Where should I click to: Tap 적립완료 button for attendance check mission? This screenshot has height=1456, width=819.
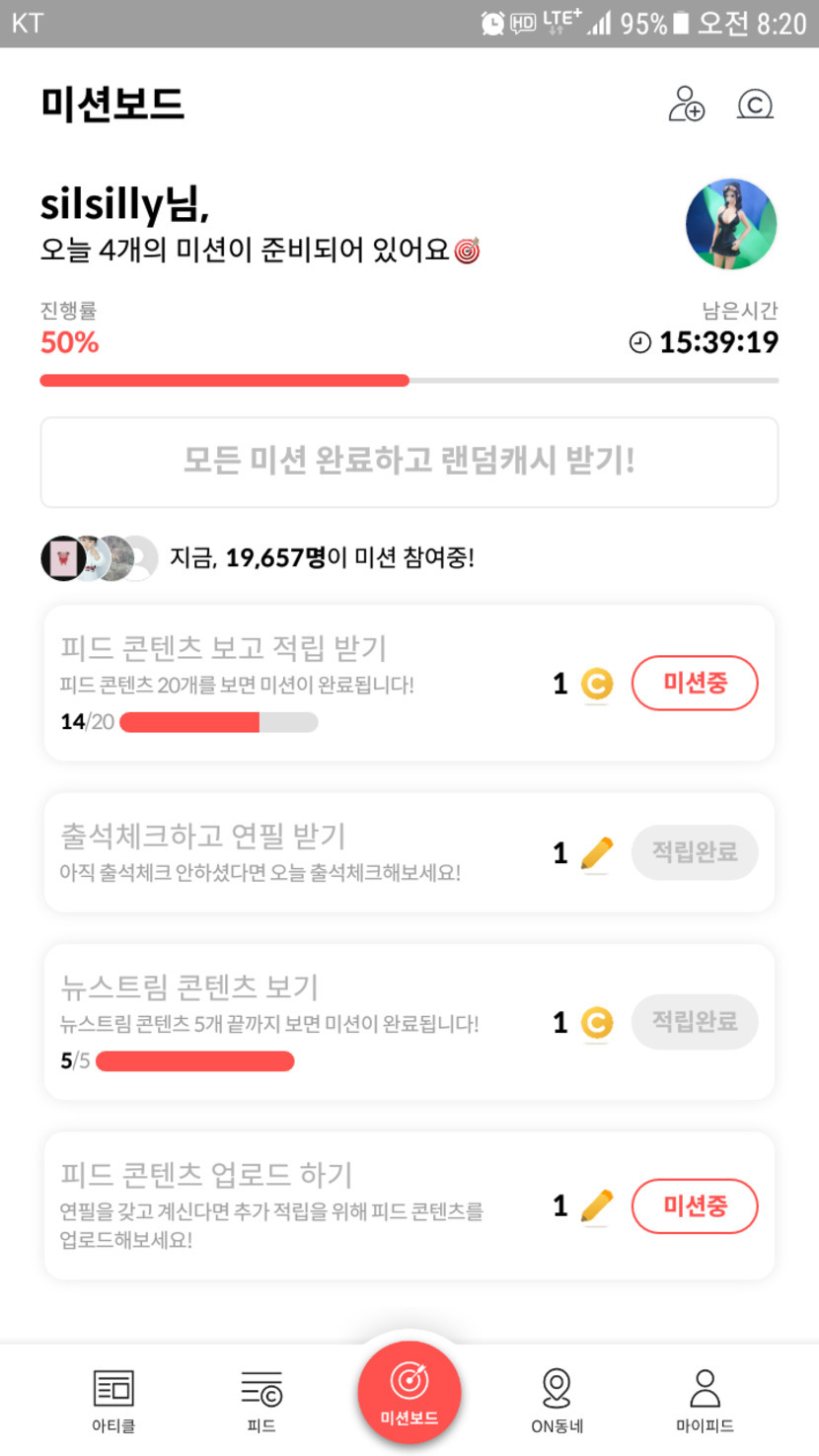click(x=695, y=852)
